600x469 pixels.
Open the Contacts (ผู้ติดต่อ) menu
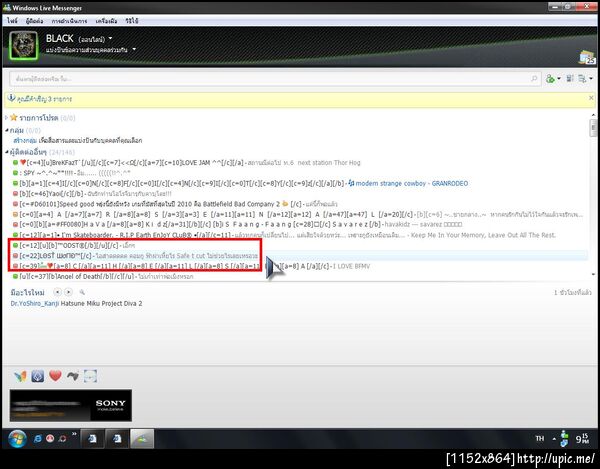(34, 21)
